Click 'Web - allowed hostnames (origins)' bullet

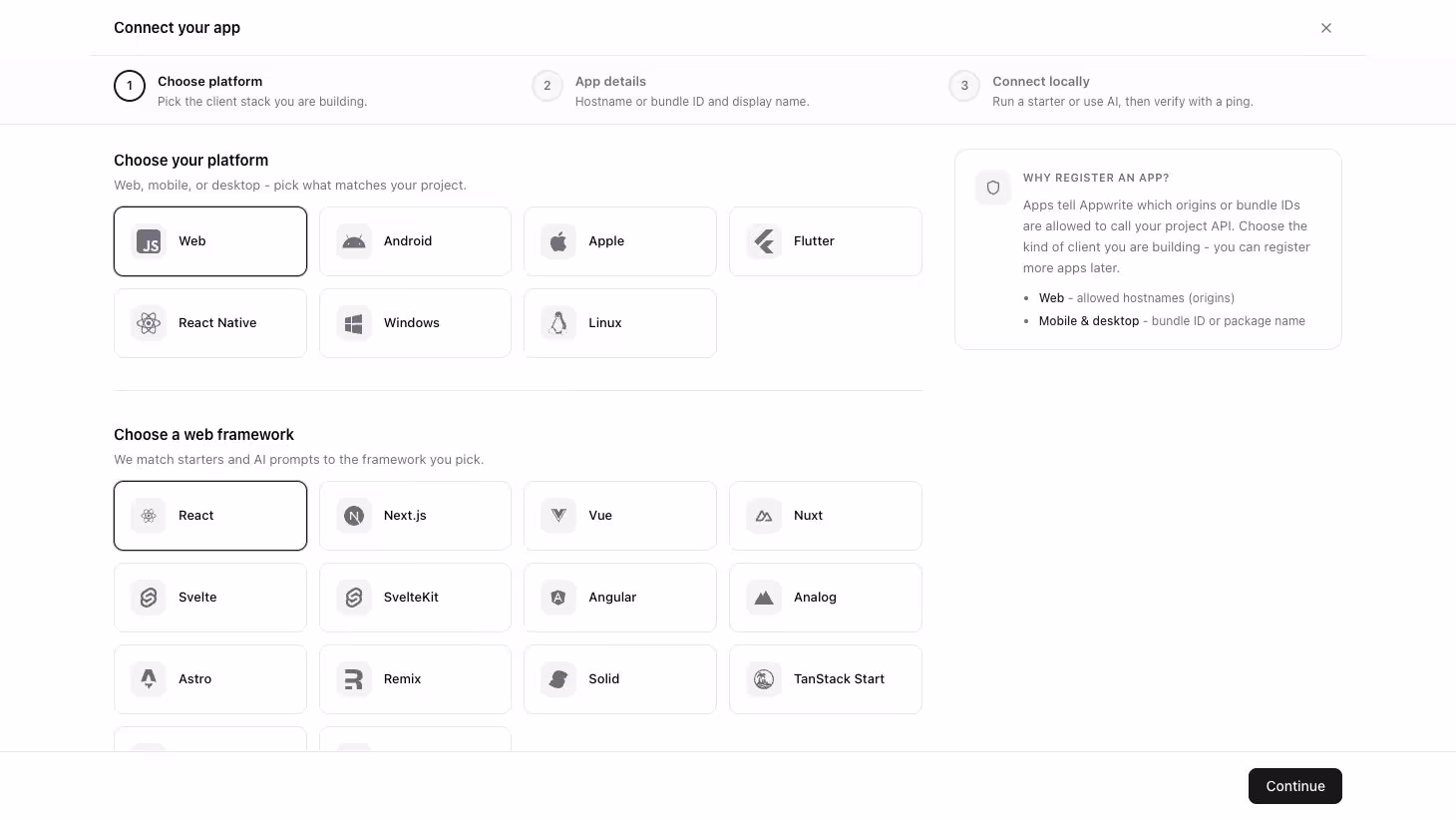1137,298
